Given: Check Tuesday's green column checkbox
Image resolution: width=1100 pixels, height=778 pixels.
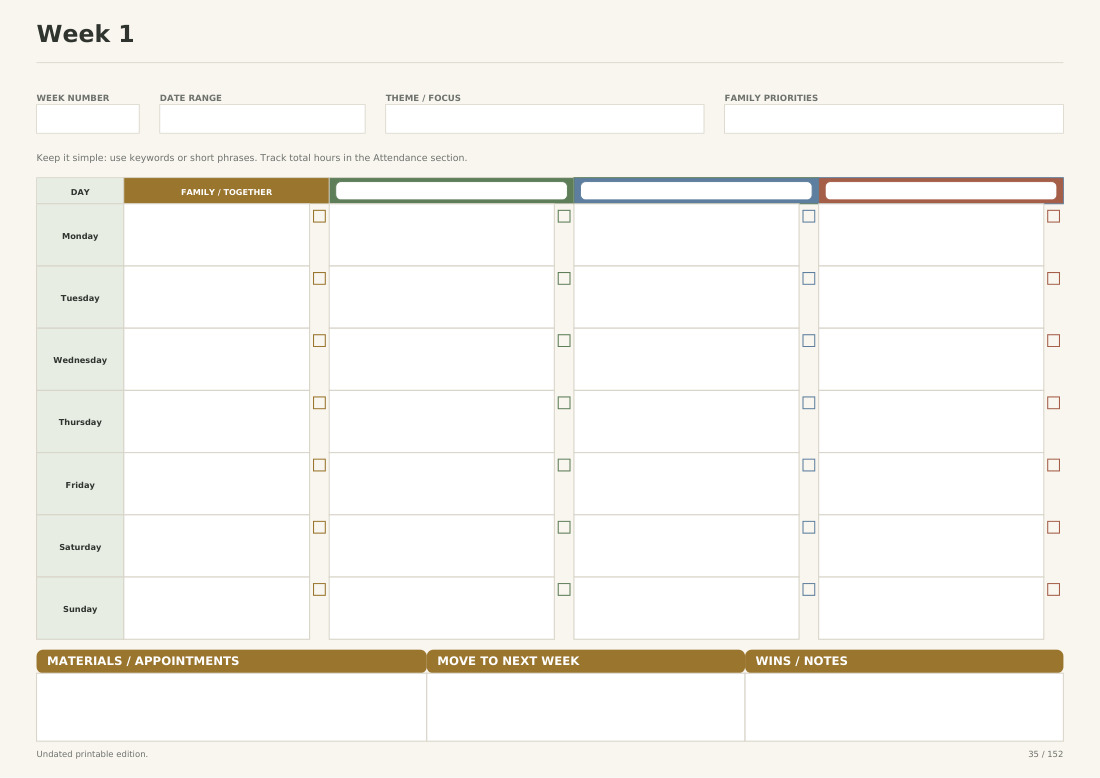Looking at the screenshot, I should click(564, 279).
